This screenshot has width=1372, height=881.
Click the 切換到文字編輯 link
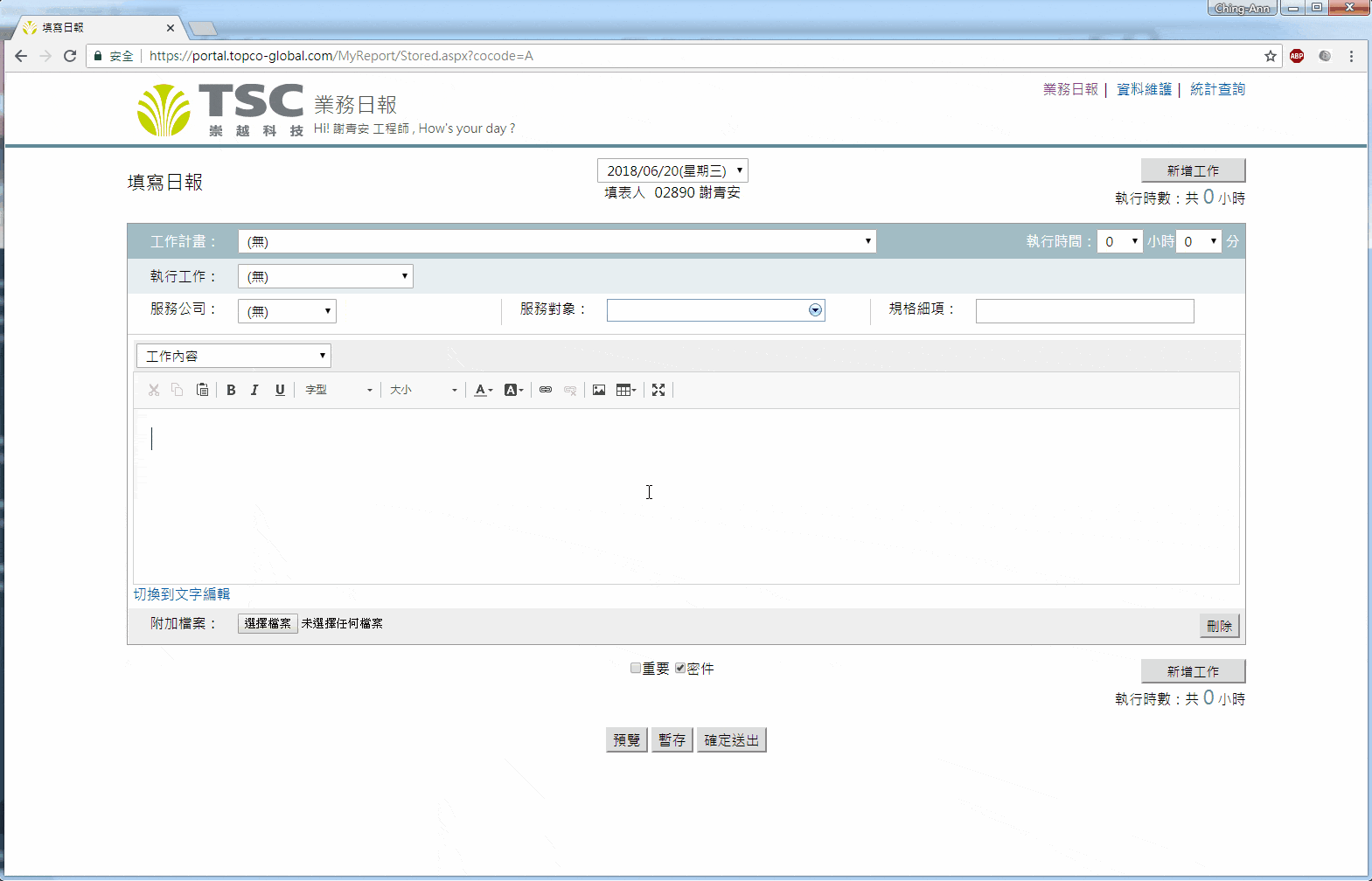pyautogui.click(x=182, y=594)
